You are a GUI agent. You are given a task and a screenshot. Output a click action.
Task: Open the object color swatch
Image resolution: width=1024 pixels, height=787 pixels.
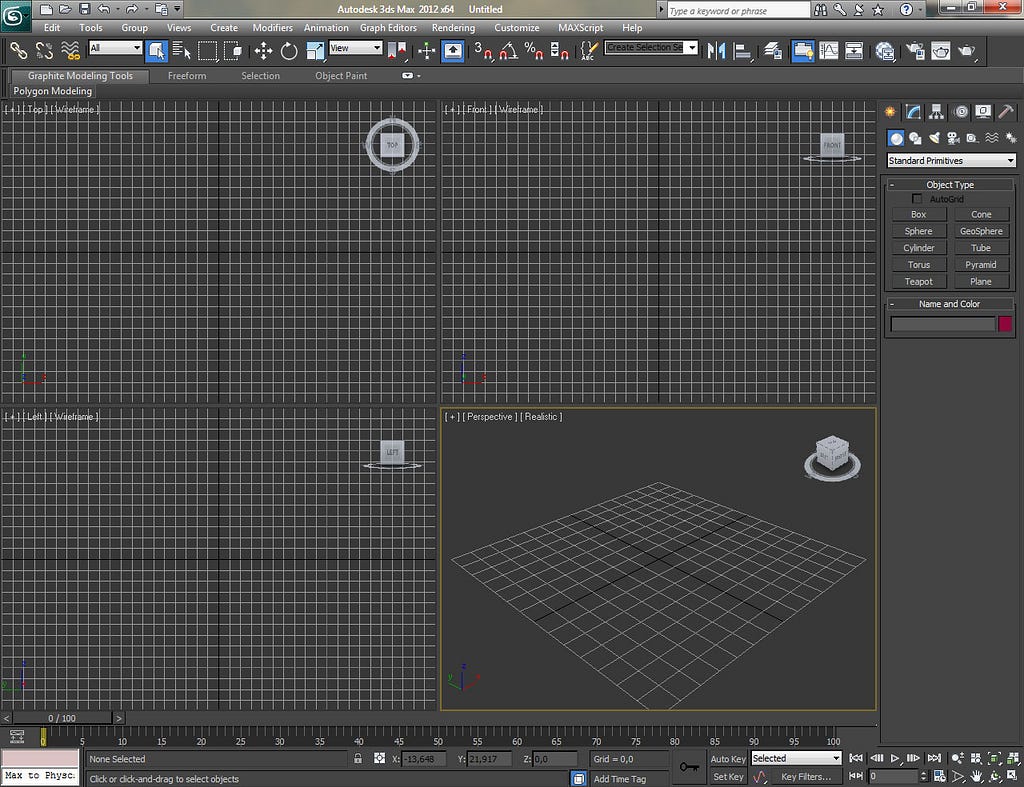(x=1004, y=323)
